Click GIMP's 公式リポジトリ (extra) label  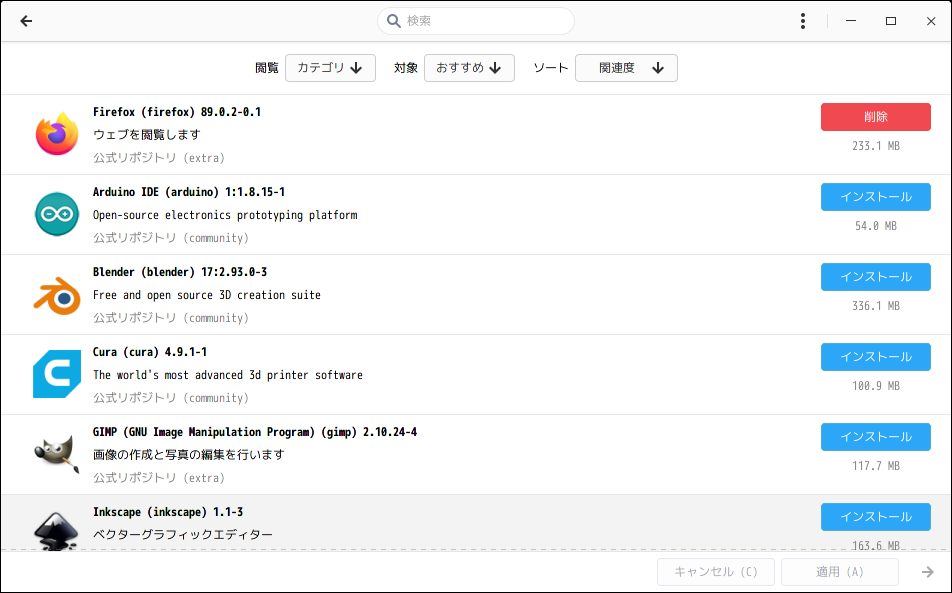point(159,479)
